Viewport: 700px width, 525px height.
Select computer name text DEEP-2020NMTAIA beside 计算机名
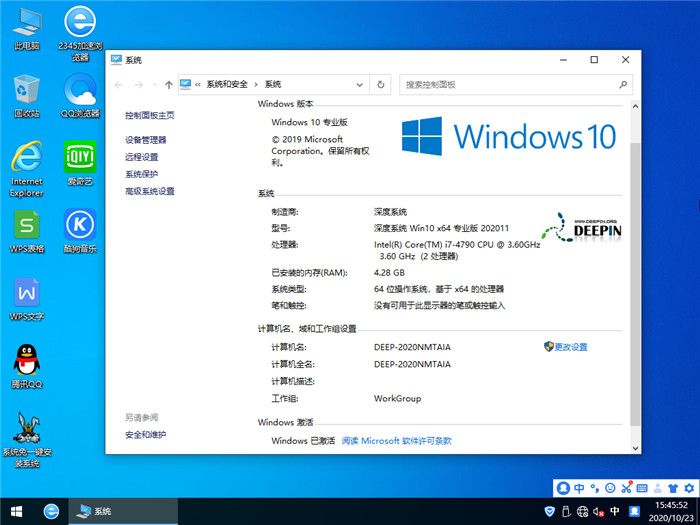tap(412, 347)
